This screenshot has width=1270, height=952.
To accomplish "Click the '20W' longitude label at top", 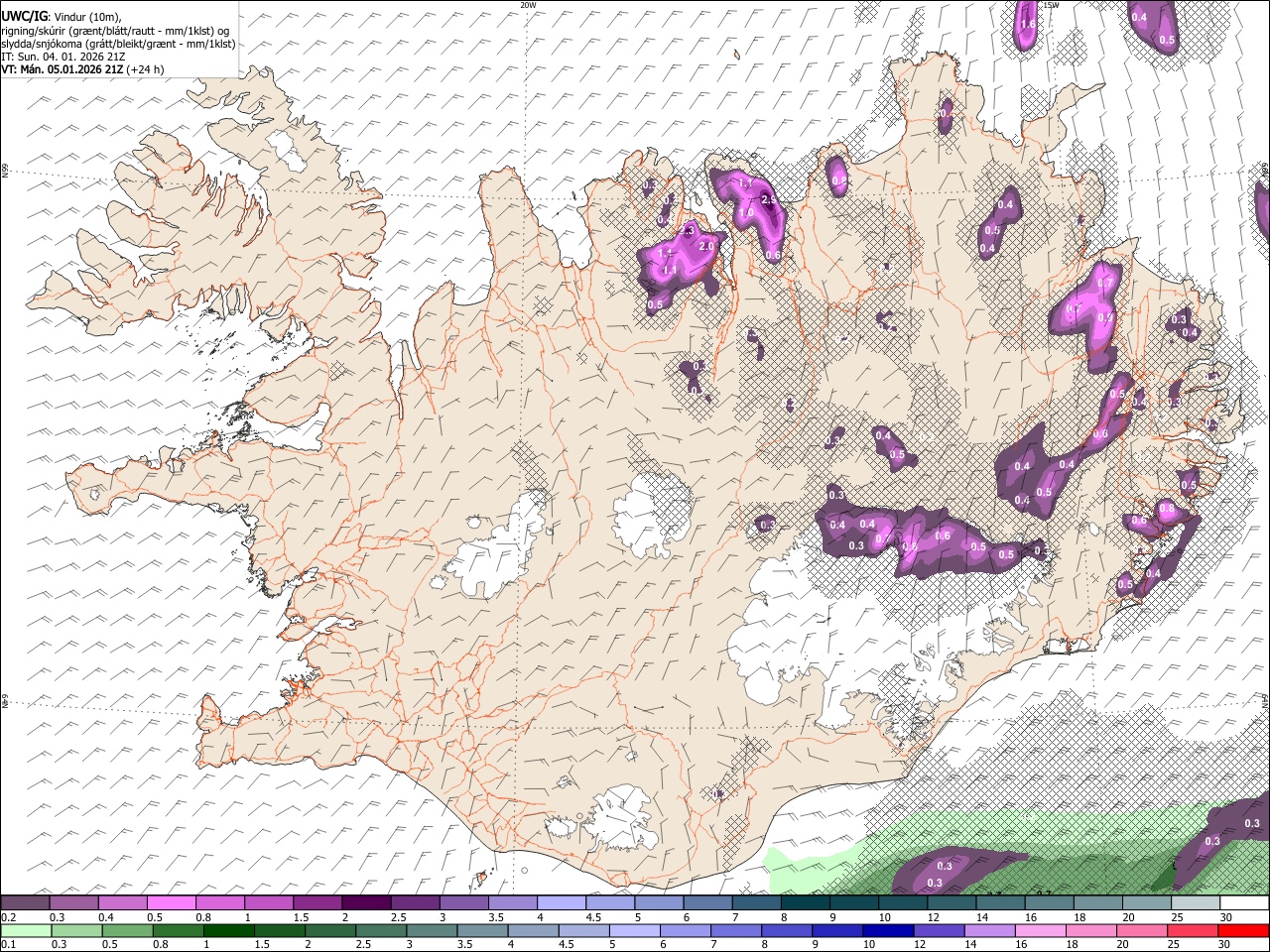I will pos(528,5).
